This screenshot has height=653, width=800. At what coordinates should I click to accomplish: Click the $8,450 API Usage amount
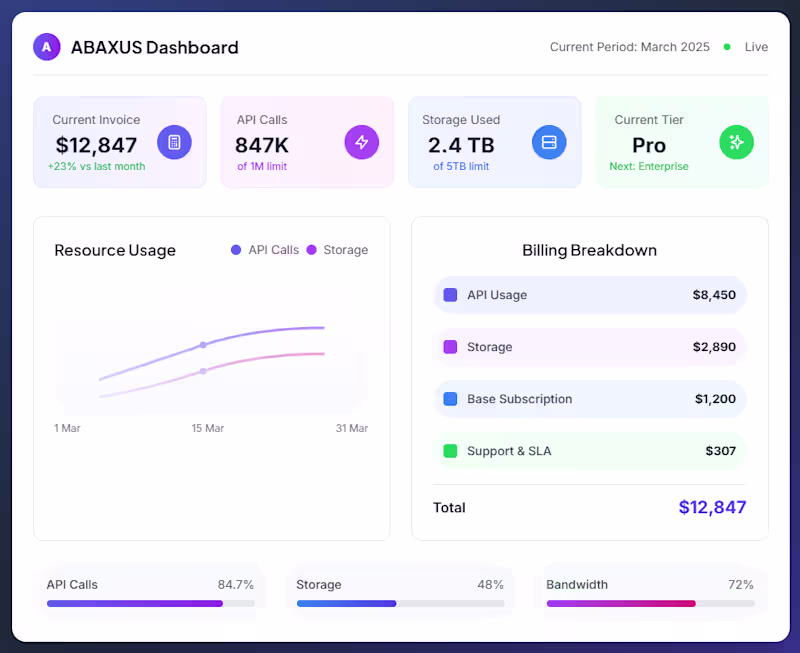point(714,295)
